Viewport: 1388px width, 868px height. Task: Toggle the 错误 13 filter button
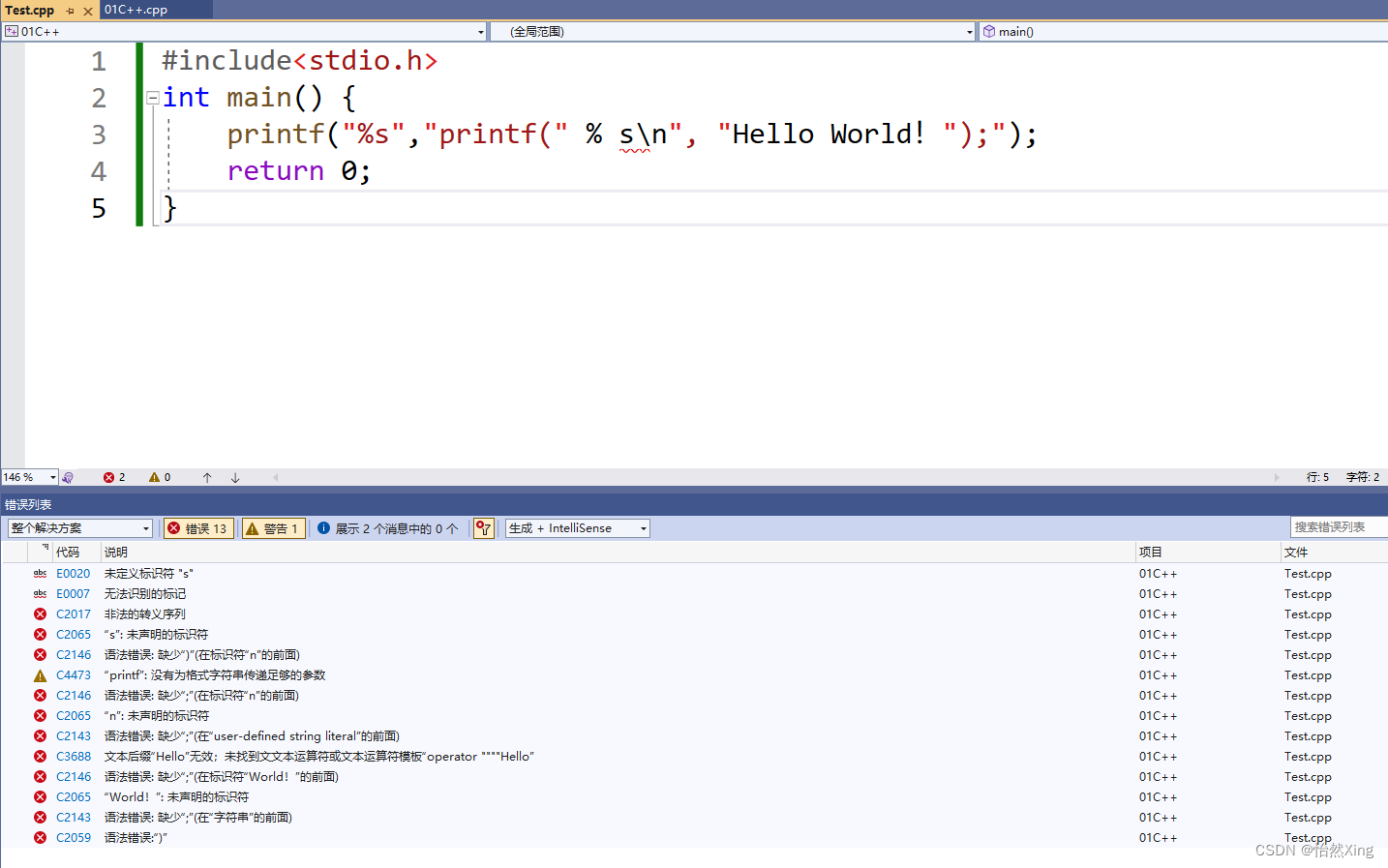197,527
